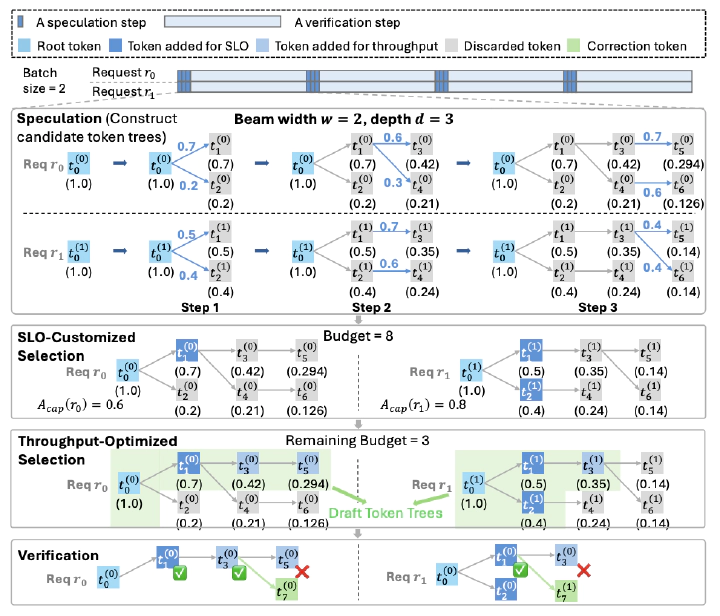This screenshot has width=720, height=616.
Task: Click the green checkmark under Verification Req r0's t3
Action: pos(239,573)
